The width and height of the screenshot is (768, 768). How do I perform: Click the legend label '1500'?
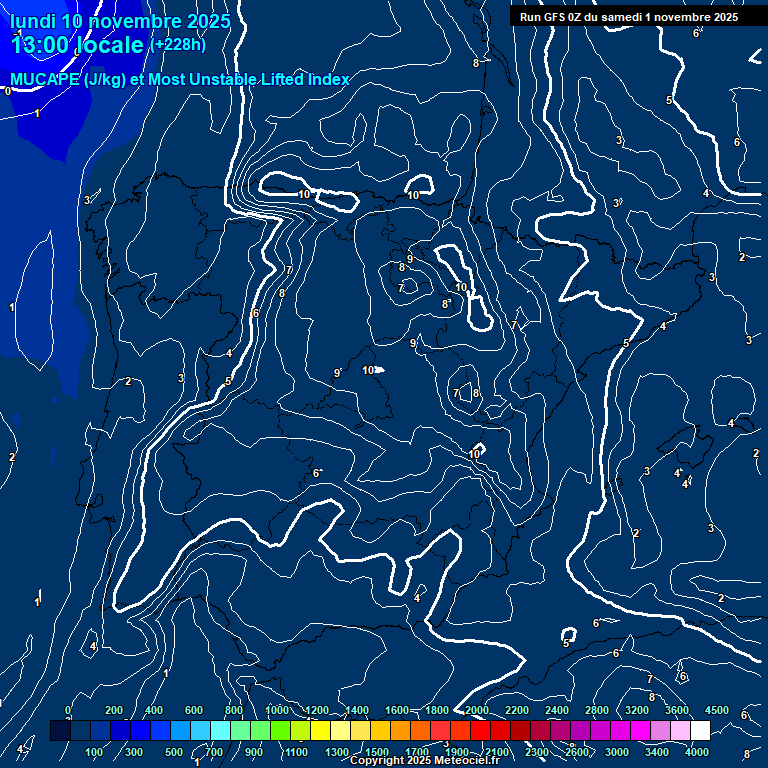[x=377, y=752]
